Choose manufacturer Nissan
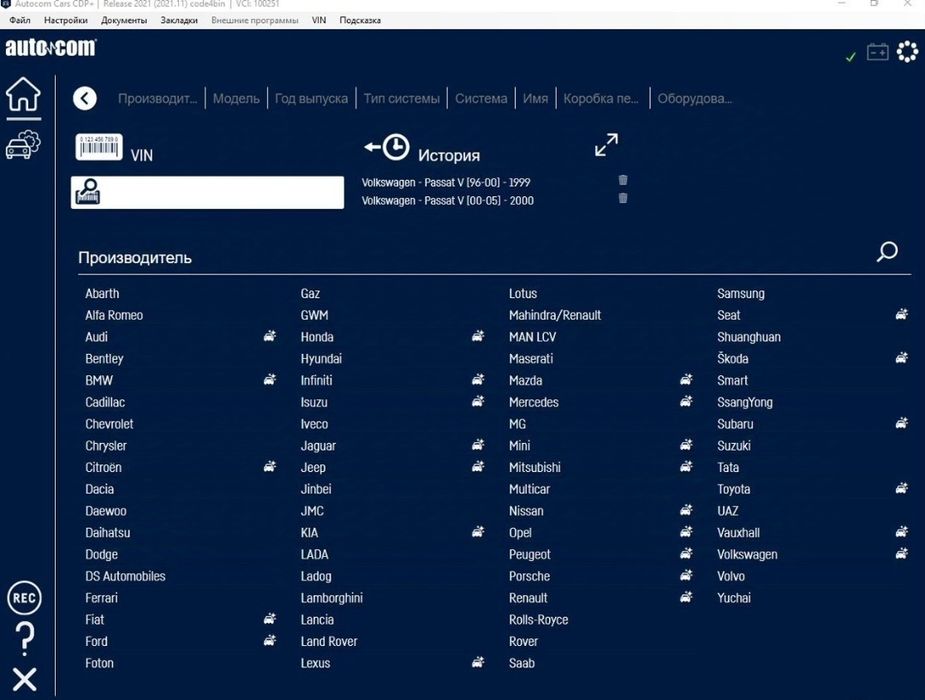Image resolution: width=925 pixels, height=700 pixels. pyautogui.click(x=526, y=511)
